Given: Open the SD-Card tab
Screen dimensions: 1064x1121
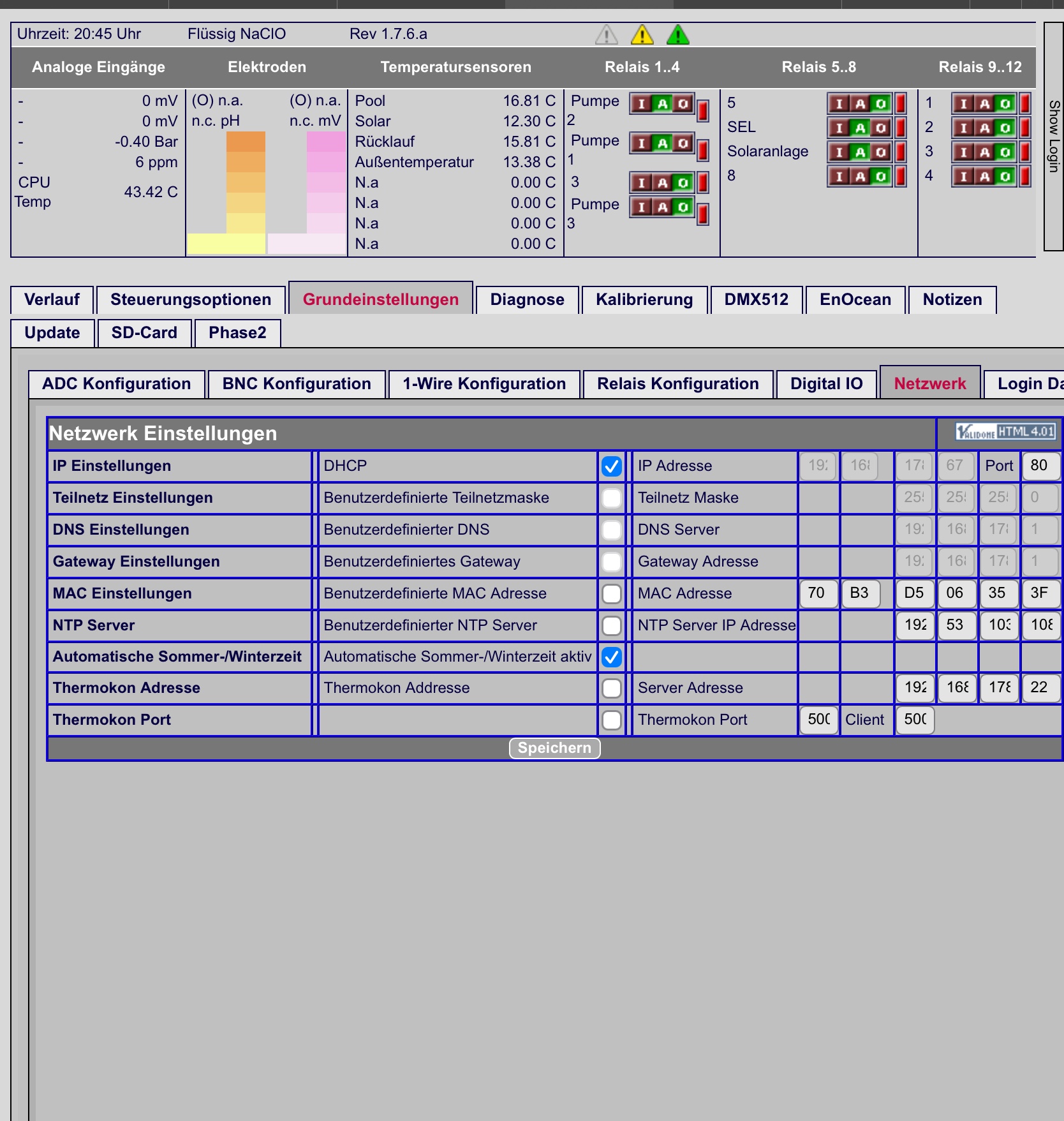Looking at the screenshot, I should 144,333.
